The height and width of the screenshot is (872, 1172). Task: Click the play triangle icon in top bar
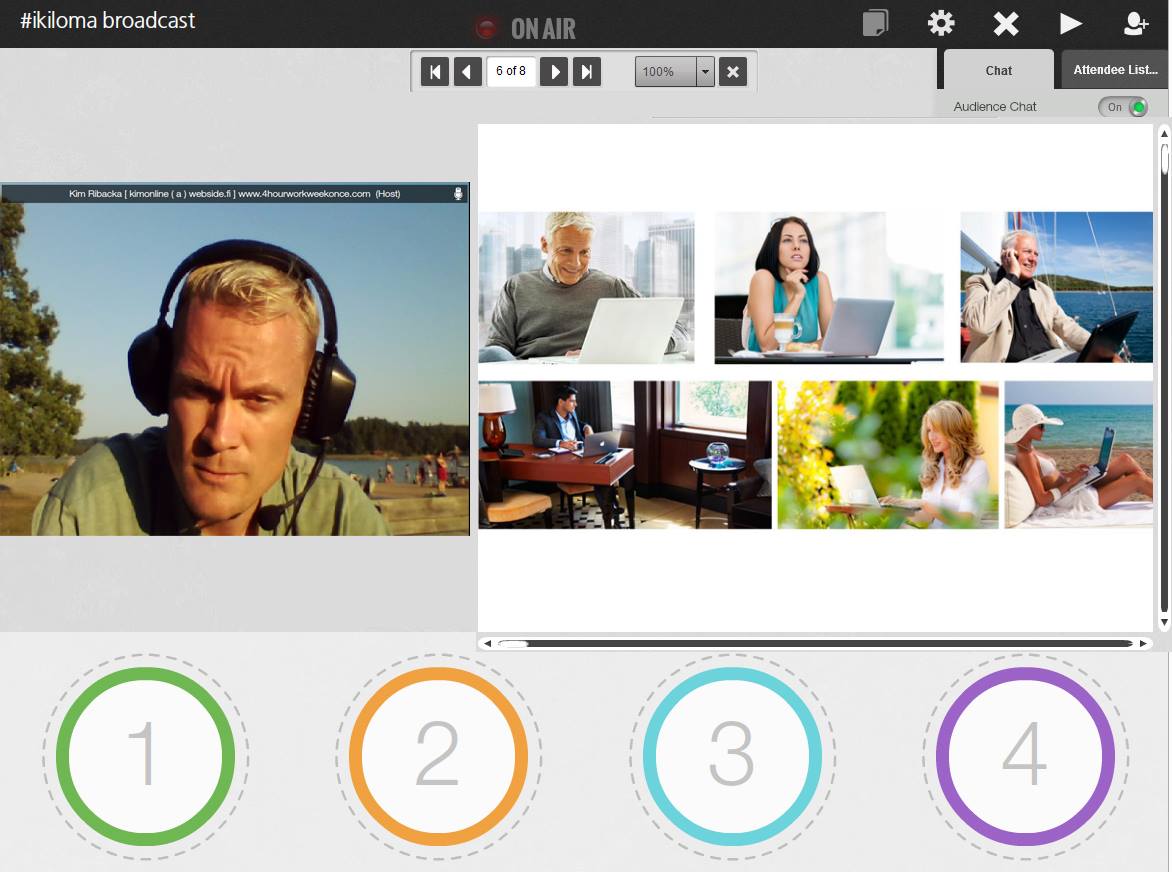pyautogui.click(x=1070, y=24)
